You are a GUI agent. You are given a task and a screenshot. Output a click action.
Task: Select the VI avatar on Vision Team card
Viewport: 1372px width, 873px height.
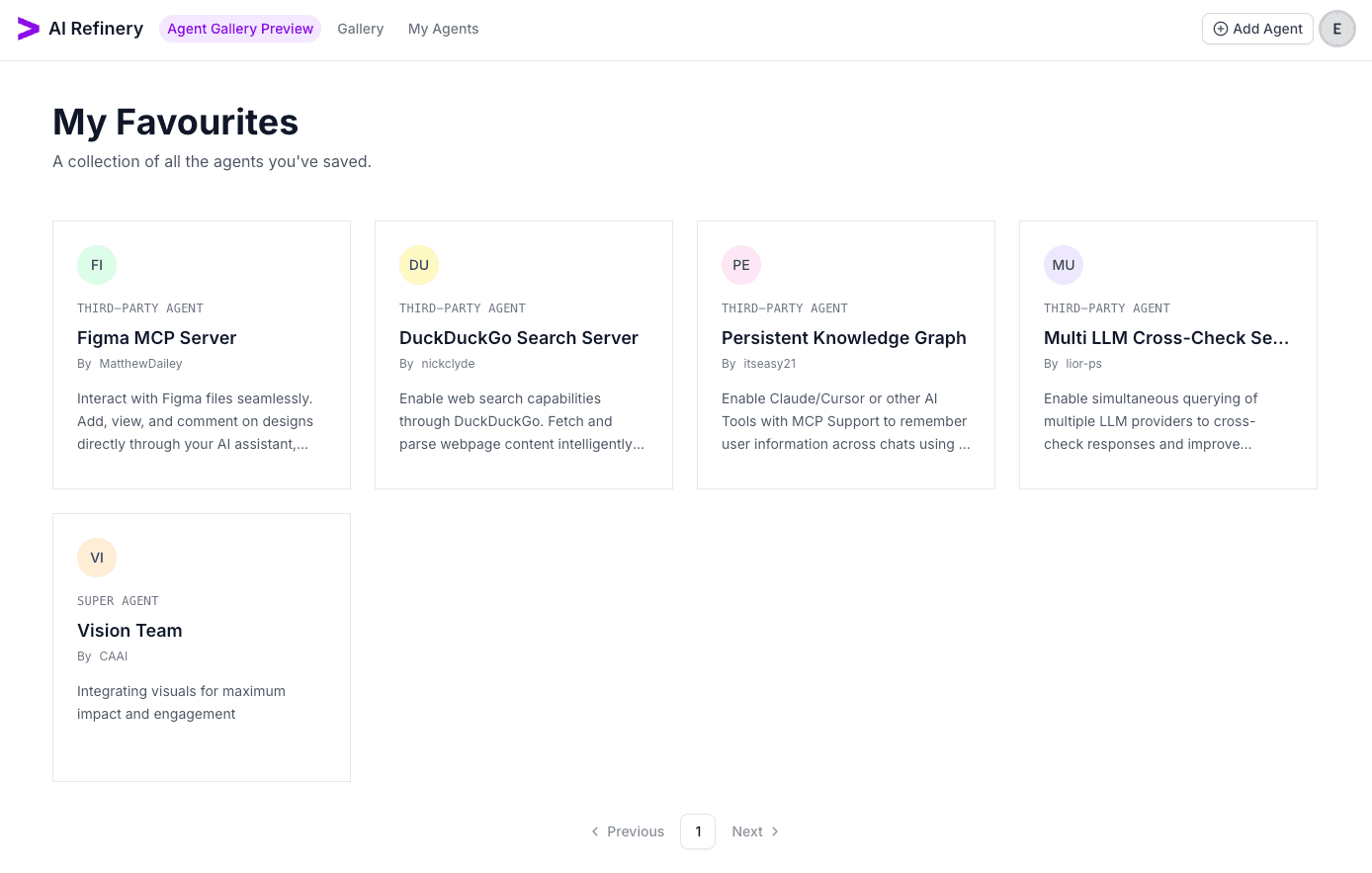point(97,557)
